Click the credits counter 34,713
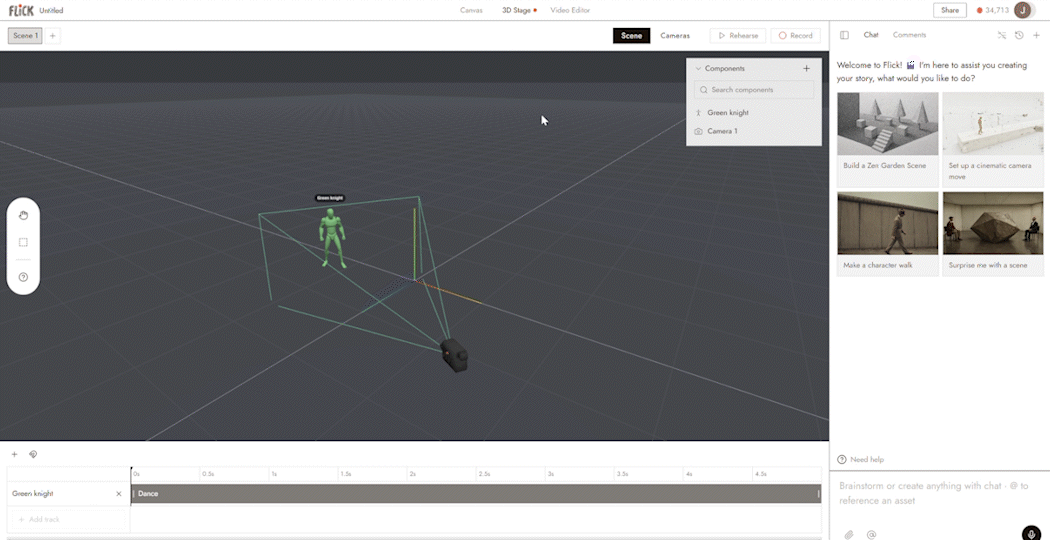1050x540 pixels. 993,10
